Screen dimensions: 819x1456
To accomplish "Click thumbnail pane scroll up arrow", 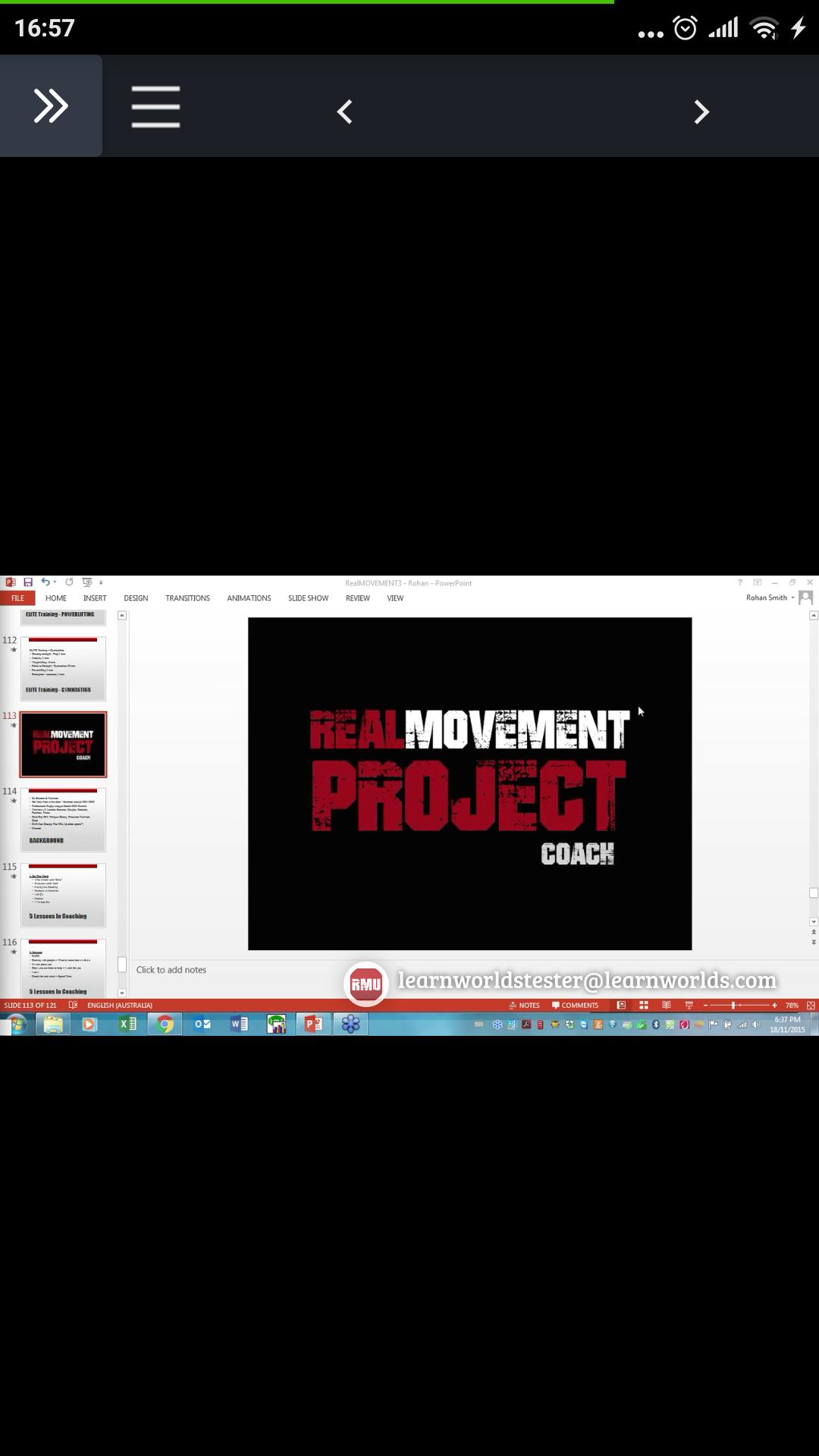I will click(122, 616).
